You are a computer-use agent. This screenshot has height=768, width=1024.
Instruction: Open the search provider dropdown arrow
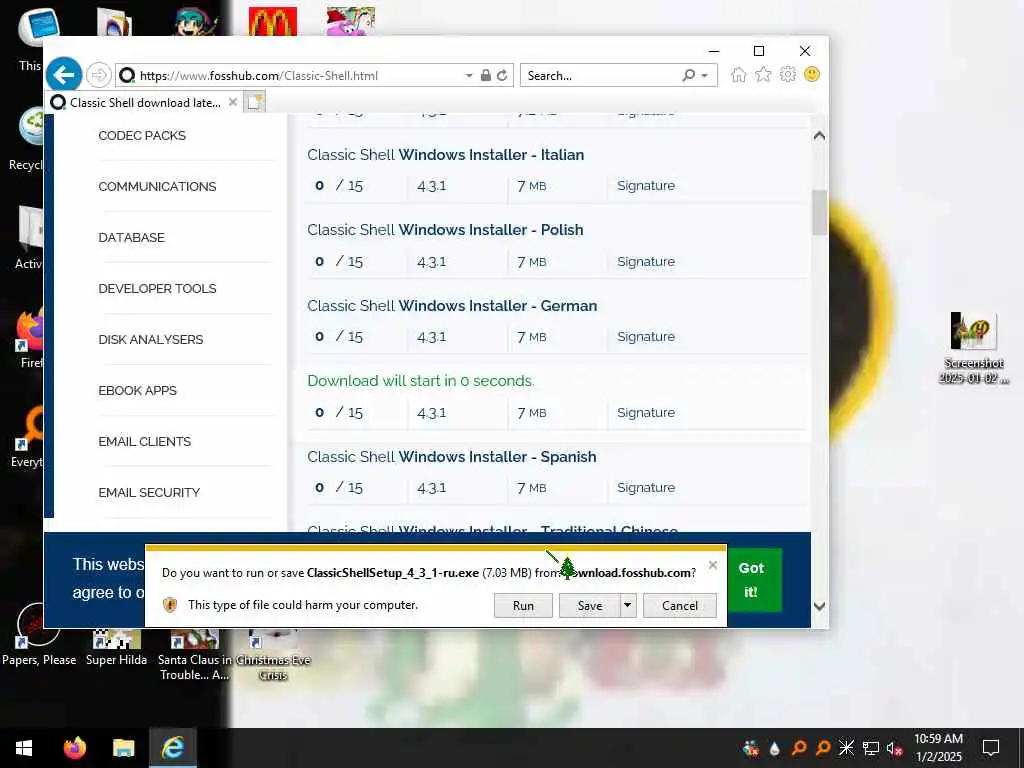[x=705, y=75]
